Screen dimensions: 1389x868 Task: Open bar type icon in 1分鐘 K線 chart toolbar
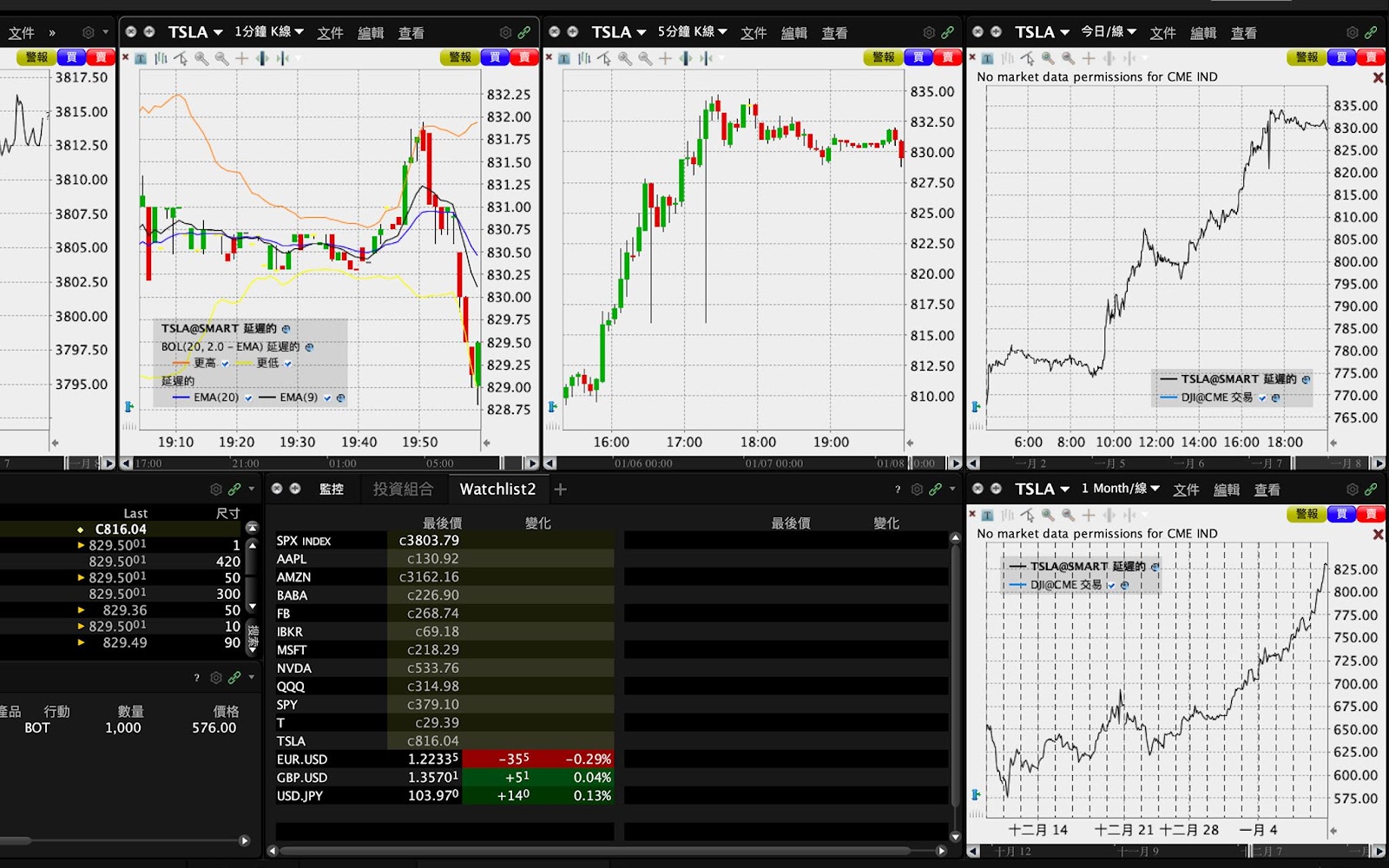click(x=161, y=58)
